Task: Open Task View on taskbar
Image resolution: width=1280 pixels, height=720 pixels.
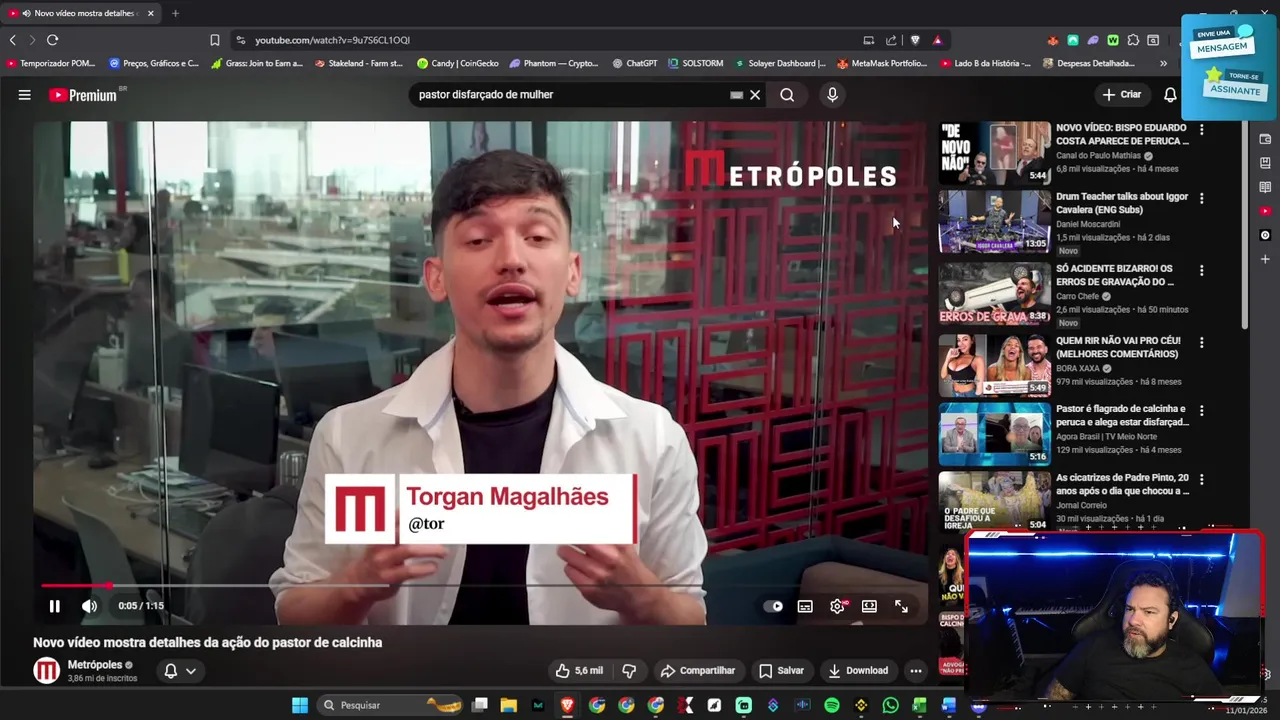Action: coord(480,705)
